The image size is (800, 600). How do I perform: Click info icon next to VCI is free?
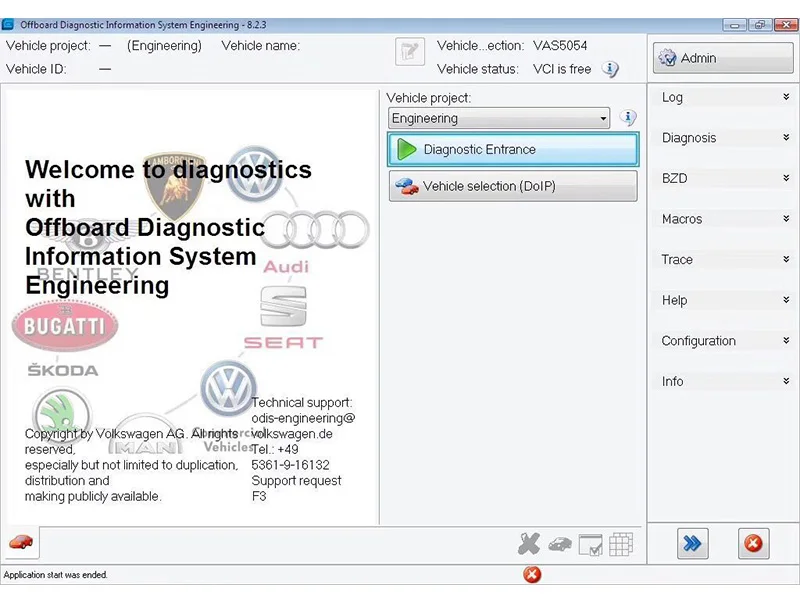coord(610,69)
